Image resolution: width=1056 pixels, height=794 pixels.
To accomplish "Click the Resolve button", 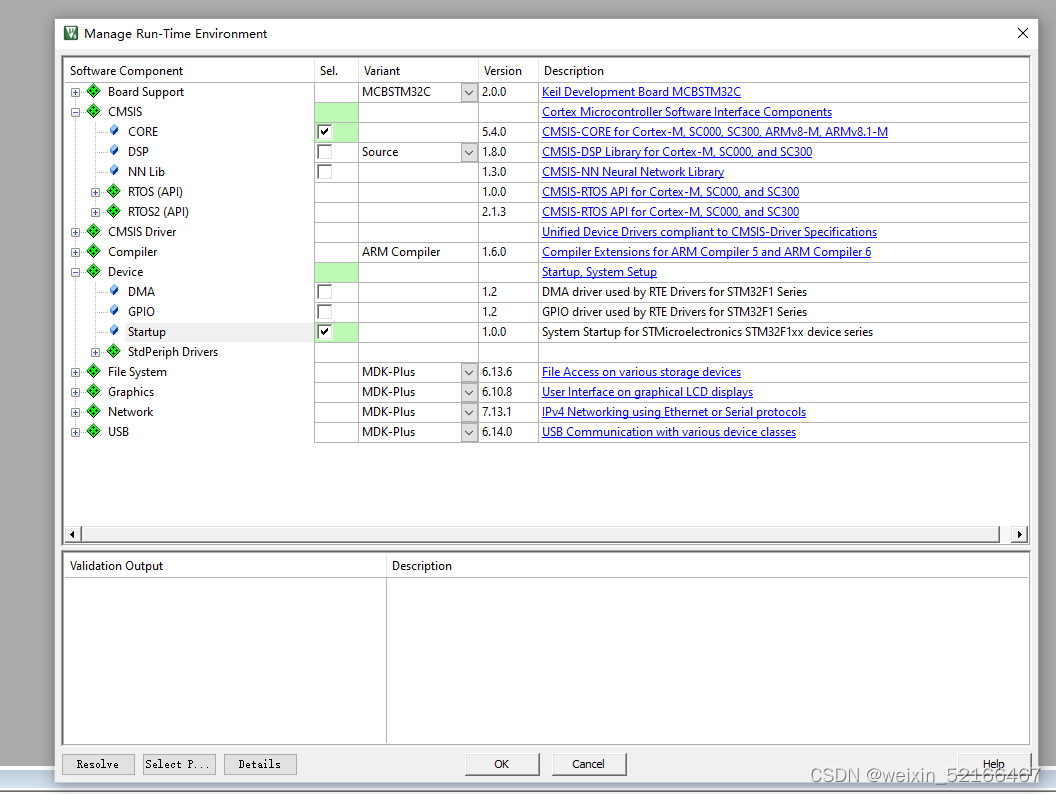I will 98,764.
